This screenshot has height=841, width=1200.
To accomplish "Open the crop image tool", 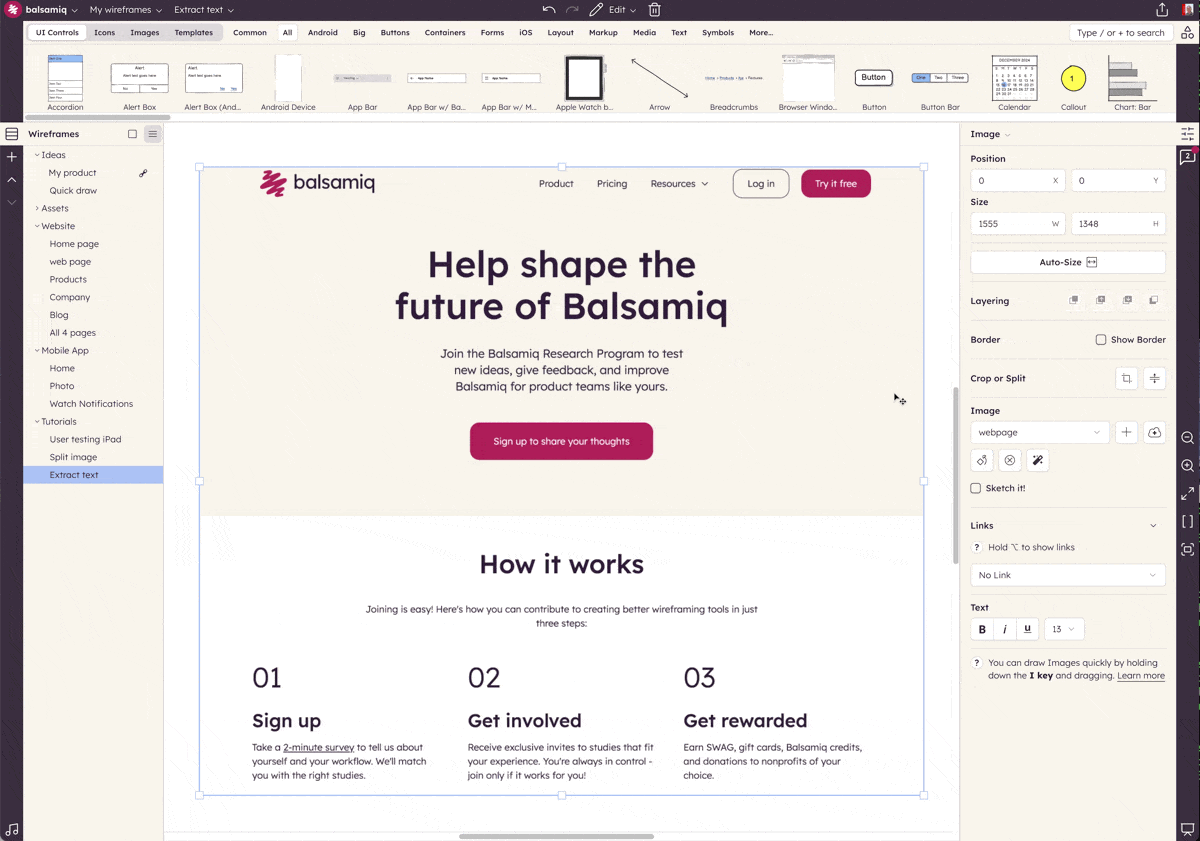I will (1126, 378).
